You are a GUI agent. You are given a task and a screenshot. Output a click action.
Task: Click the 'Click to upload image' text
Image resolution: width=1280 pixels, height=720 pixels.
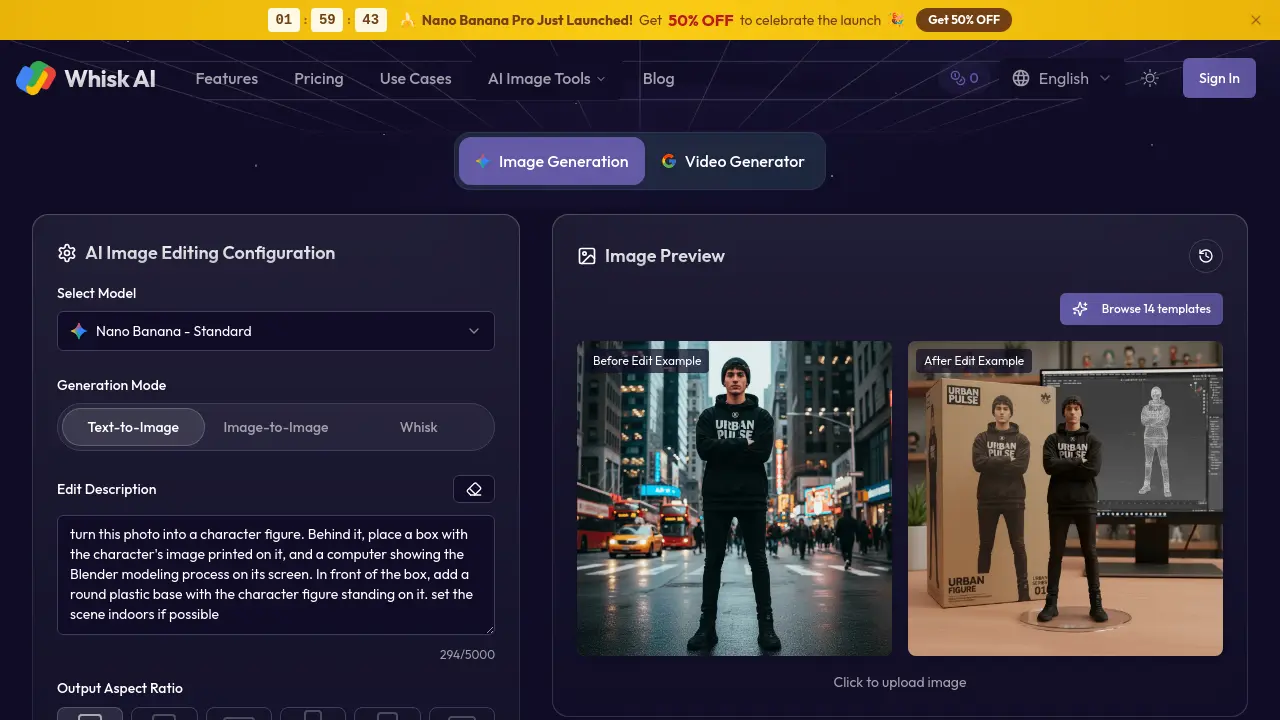(900, 682)
